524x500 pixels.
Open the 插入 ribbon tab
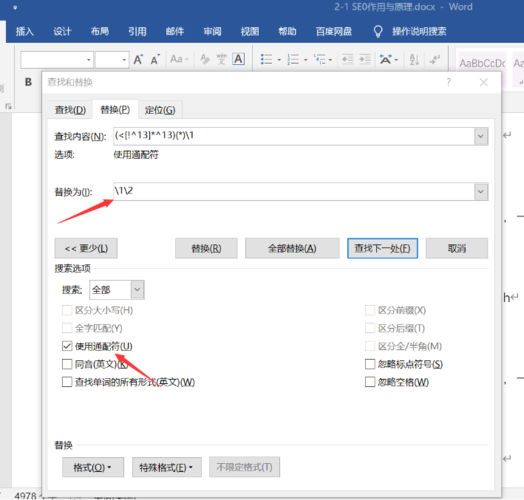click(24, 31)
